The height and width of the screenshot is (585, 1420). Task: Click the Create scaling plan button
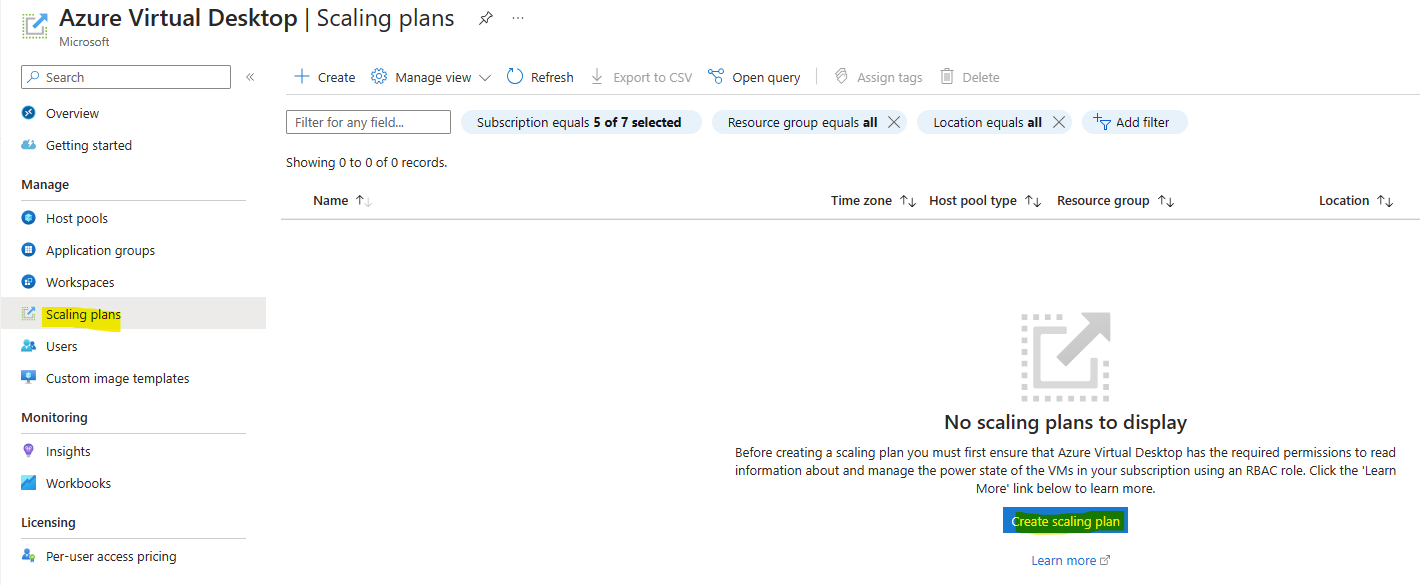point(1066,521)
